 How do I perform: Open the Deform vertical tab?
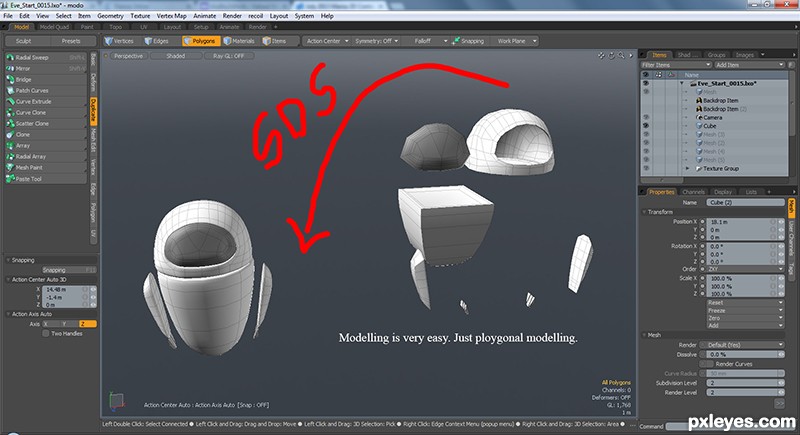[x=93, y=82]
